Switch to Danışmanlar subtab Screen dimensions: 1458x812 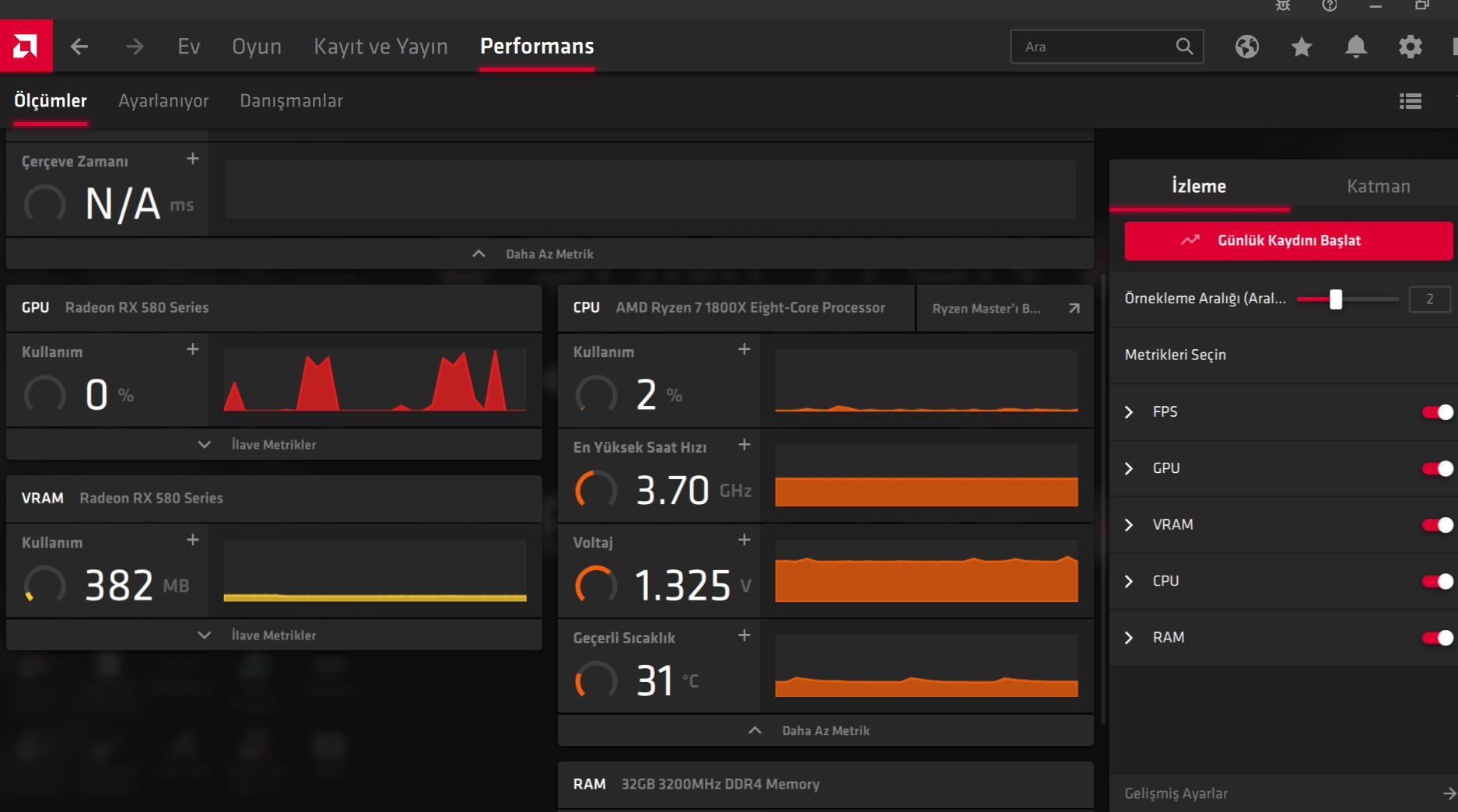(x=291, y=101)
